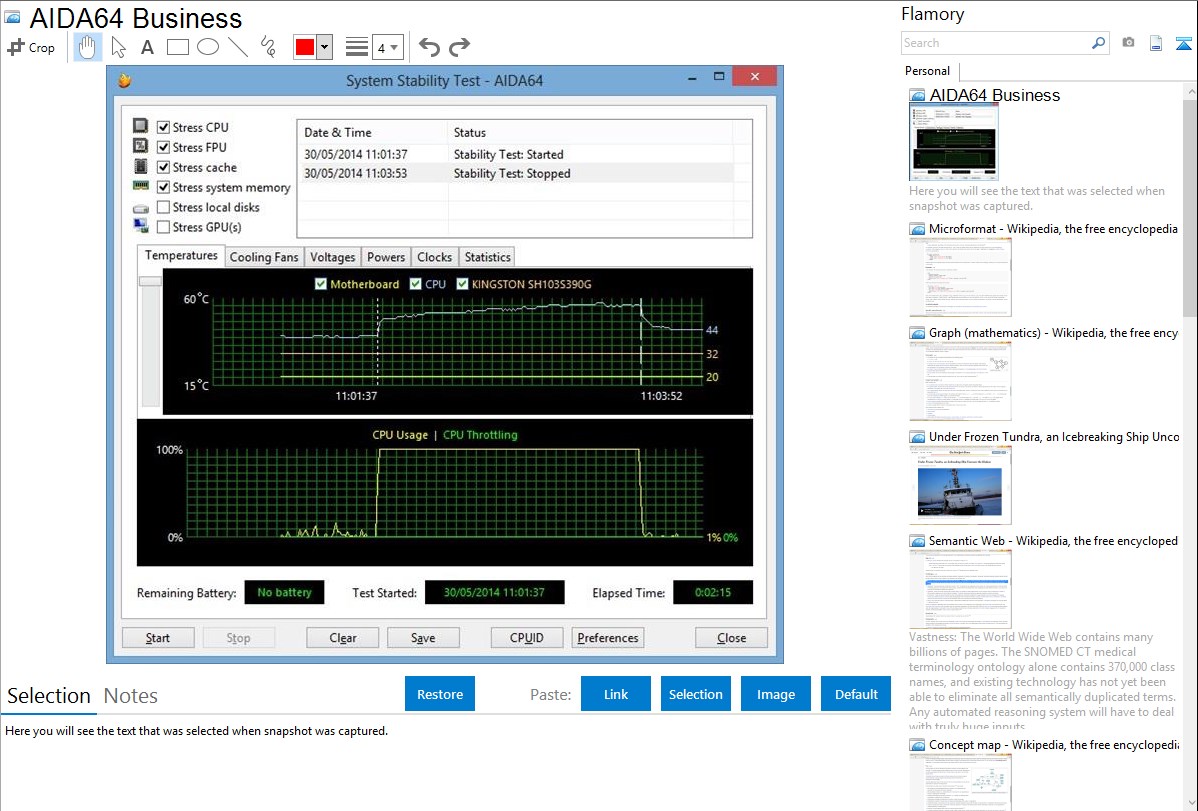Click the red color swatch
Viewport: 1198px width, 811px height.
(x=305, y=47)
